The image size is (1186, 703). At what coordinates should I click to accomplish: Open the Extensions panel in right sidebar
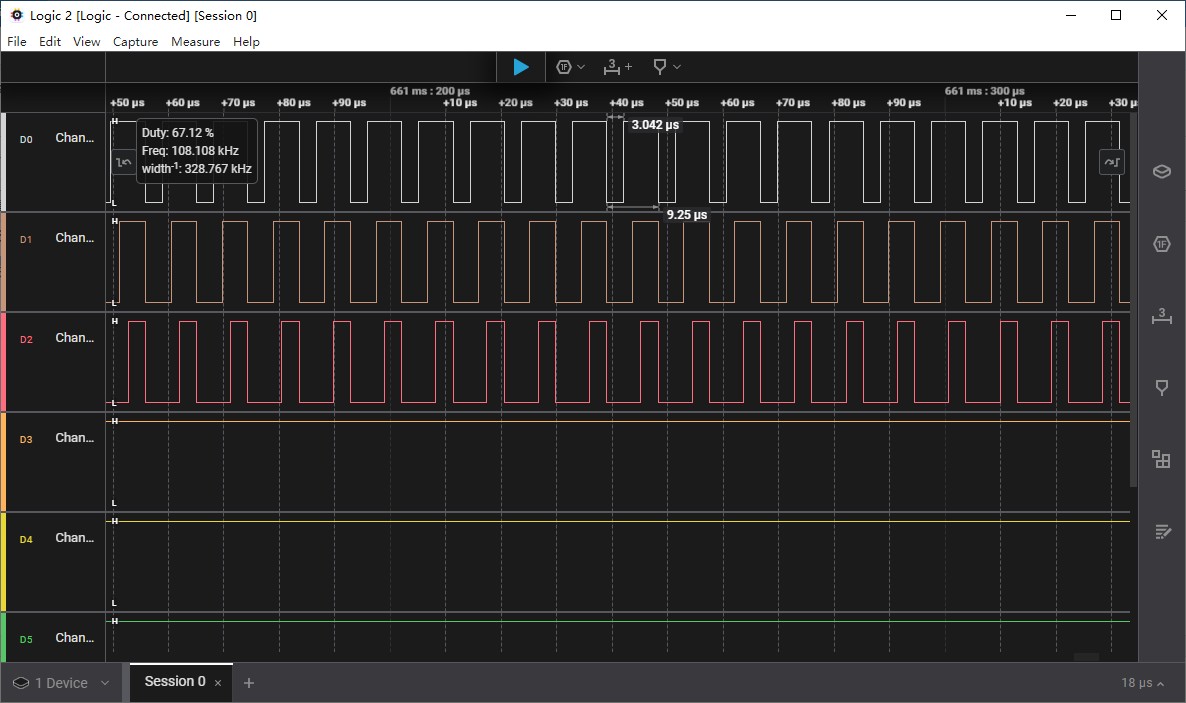(x=1161, y=459)
